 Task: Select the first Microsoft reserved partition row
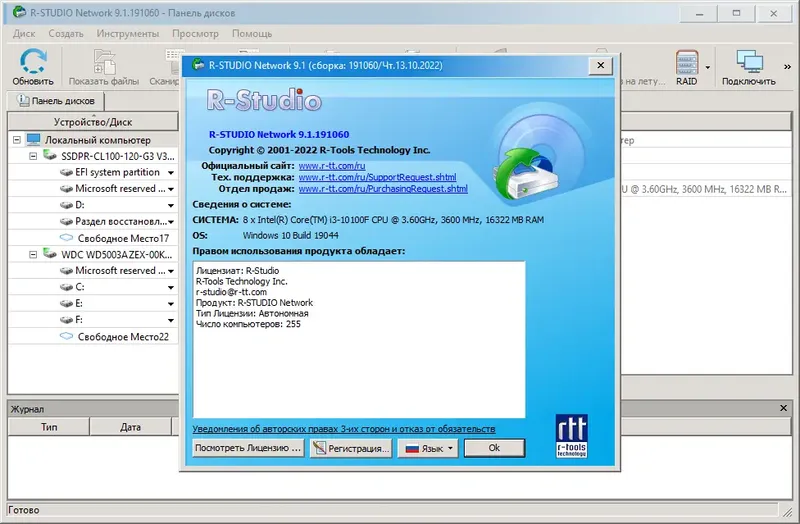click(x=93, y=189)
